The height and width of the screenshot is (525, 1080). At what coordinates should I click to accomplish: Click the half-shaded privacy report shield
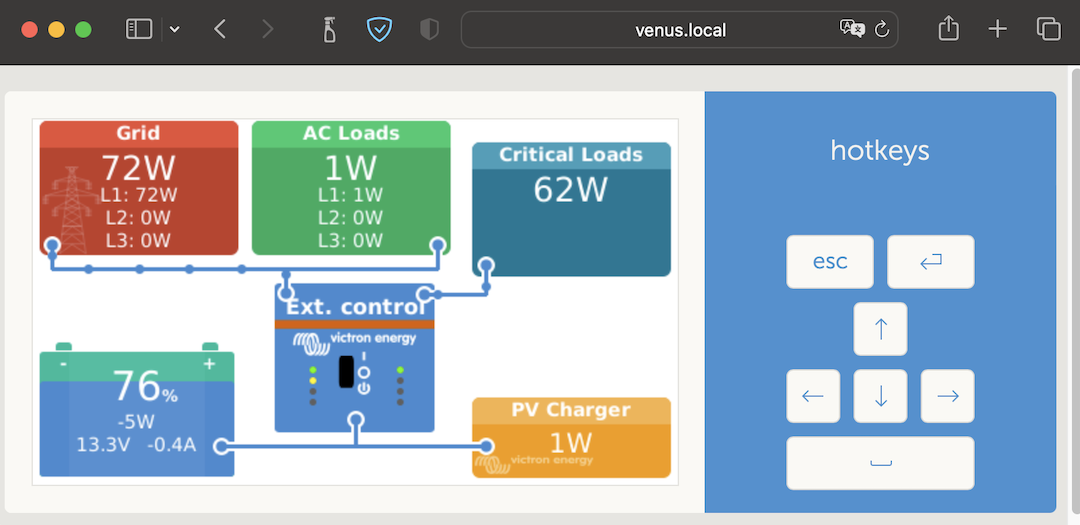(429, 29)
